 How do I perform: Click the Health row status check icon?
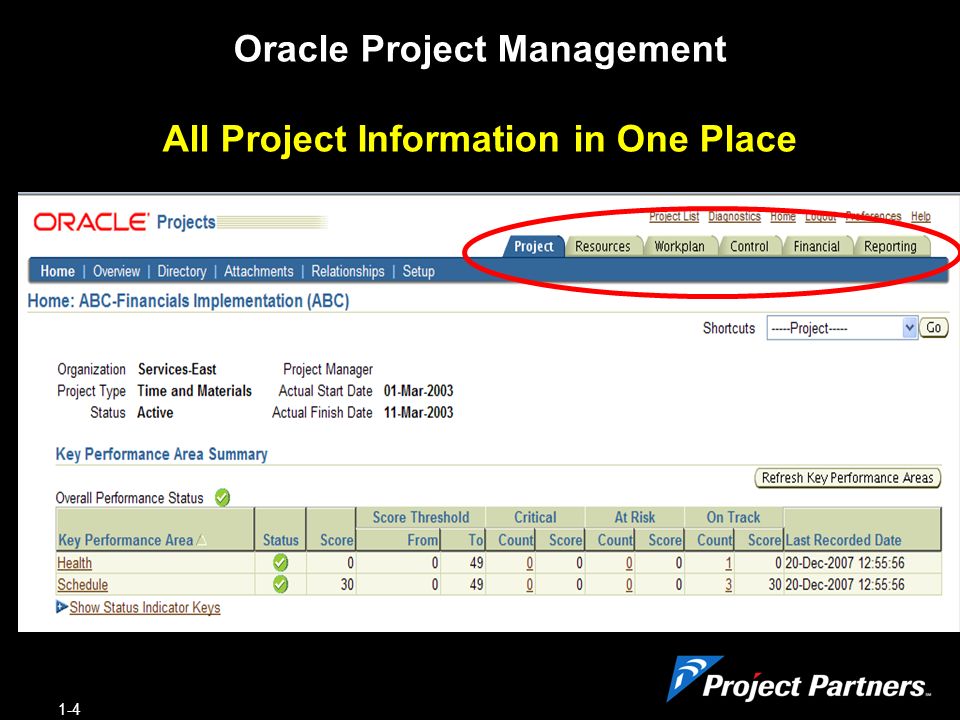tap(280, 562)
